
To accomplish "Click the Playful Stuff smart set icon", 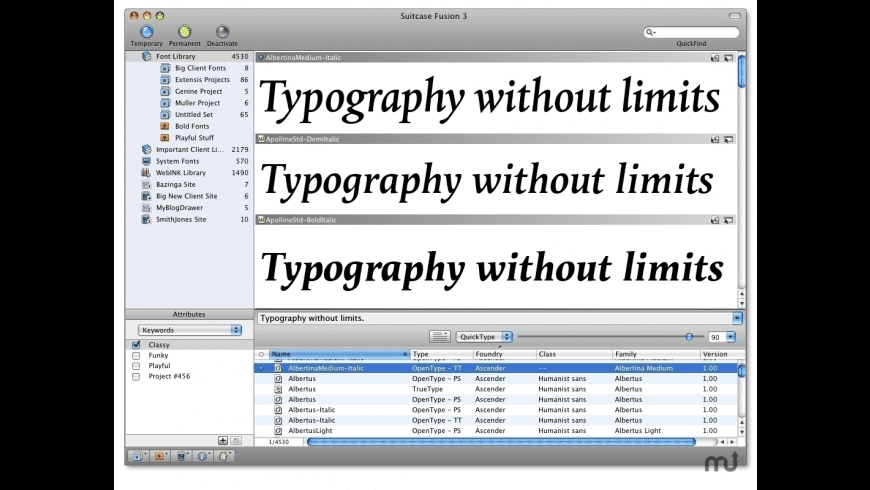I will coord(165,138).
